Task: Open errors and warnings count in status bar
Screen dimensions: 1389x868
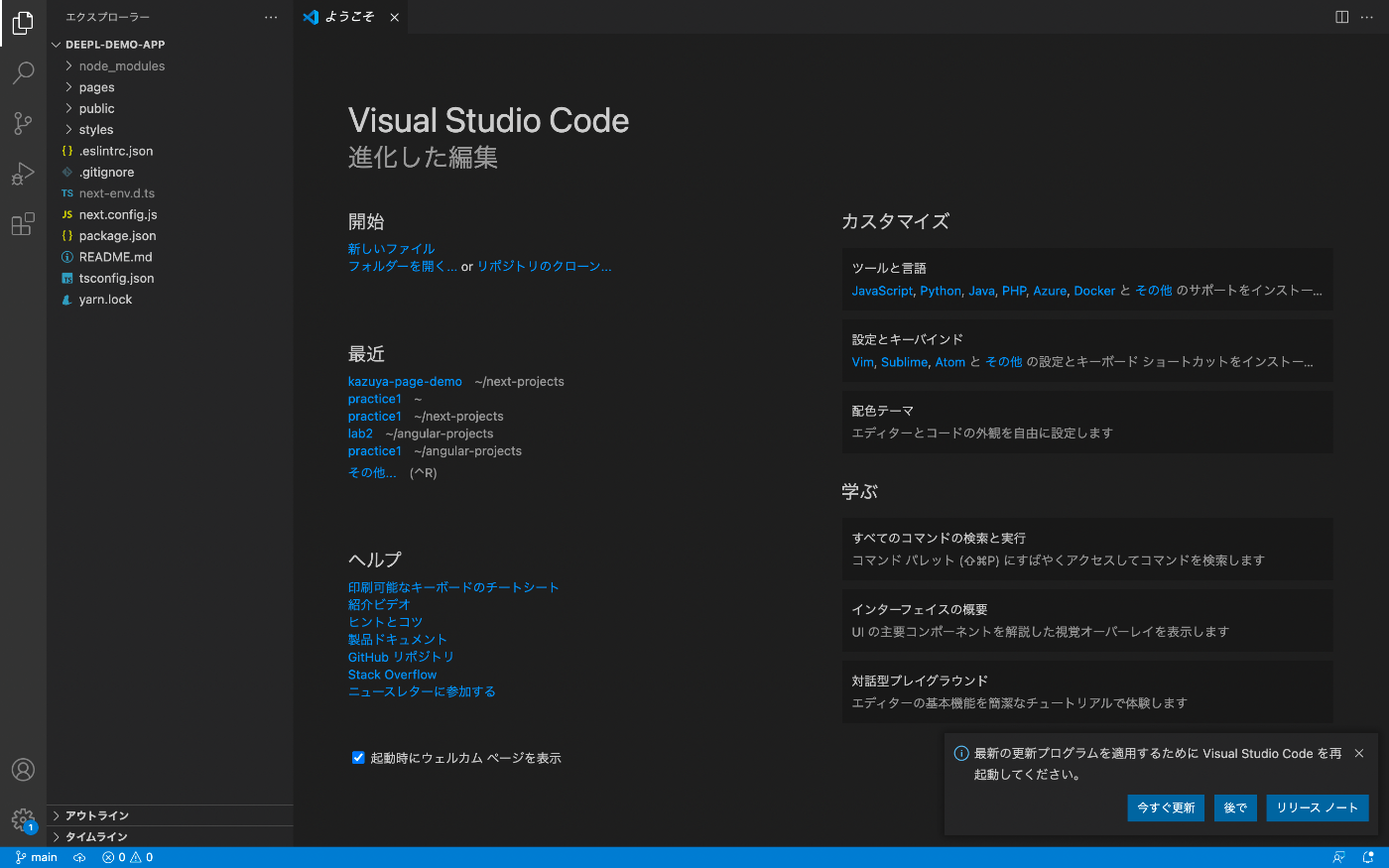Action: point(128,857)
